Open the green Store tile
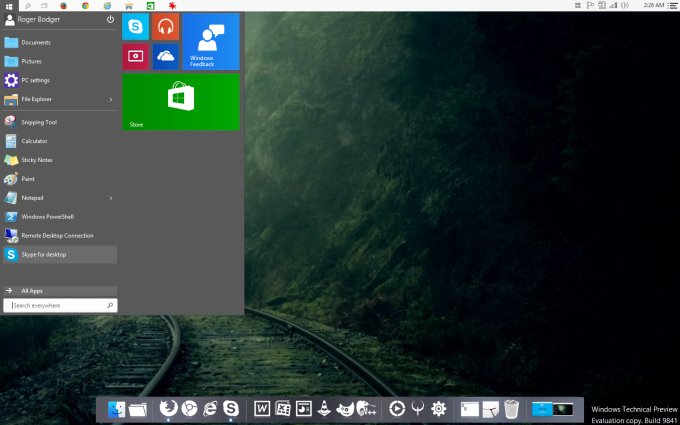 point(181,101)
